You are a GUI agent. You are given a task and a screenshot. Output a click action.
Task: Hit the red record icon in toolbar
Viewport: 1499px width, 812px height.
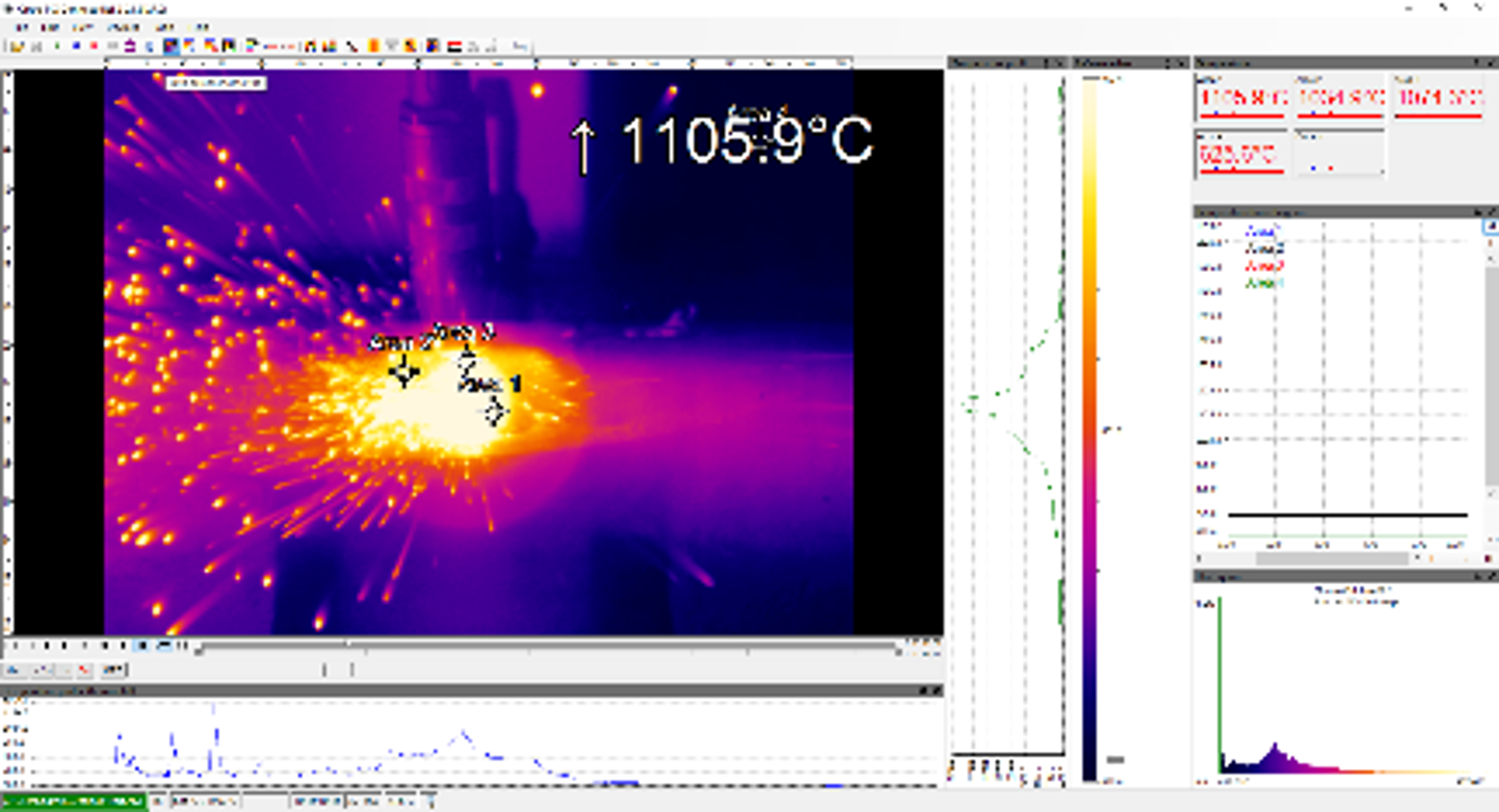pyautogui.click(x=94, y=46)
